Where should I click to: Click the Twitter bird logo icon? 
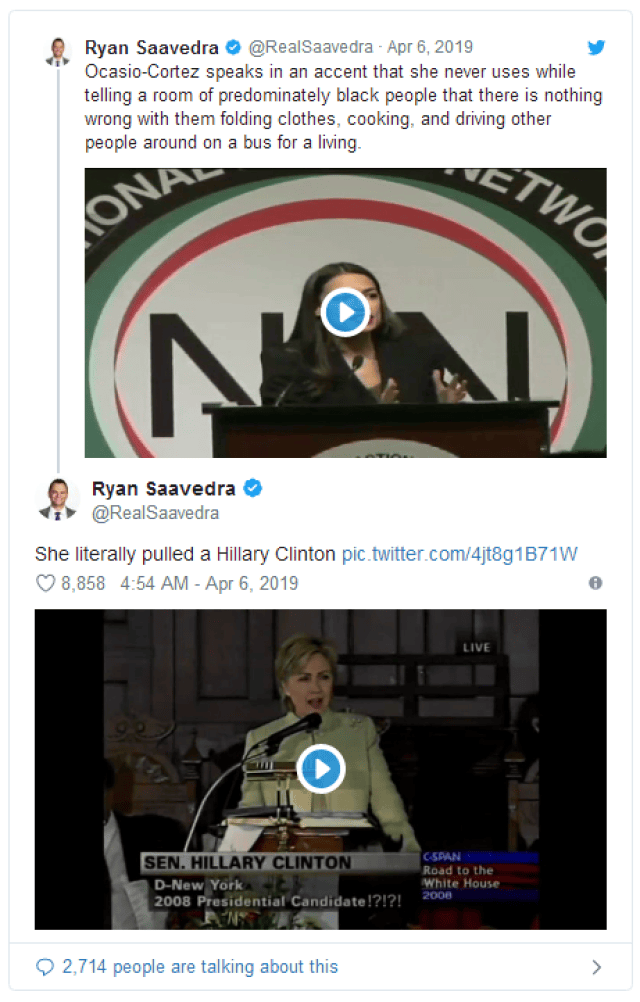596,47
